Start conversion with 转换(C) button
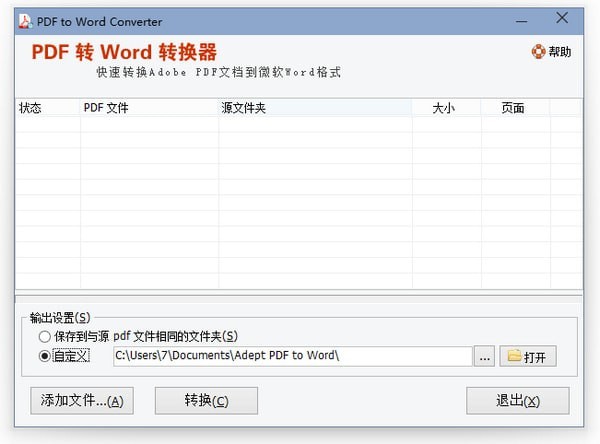The height and width of the screenshot is (444, 600). (x=206, y=401)
